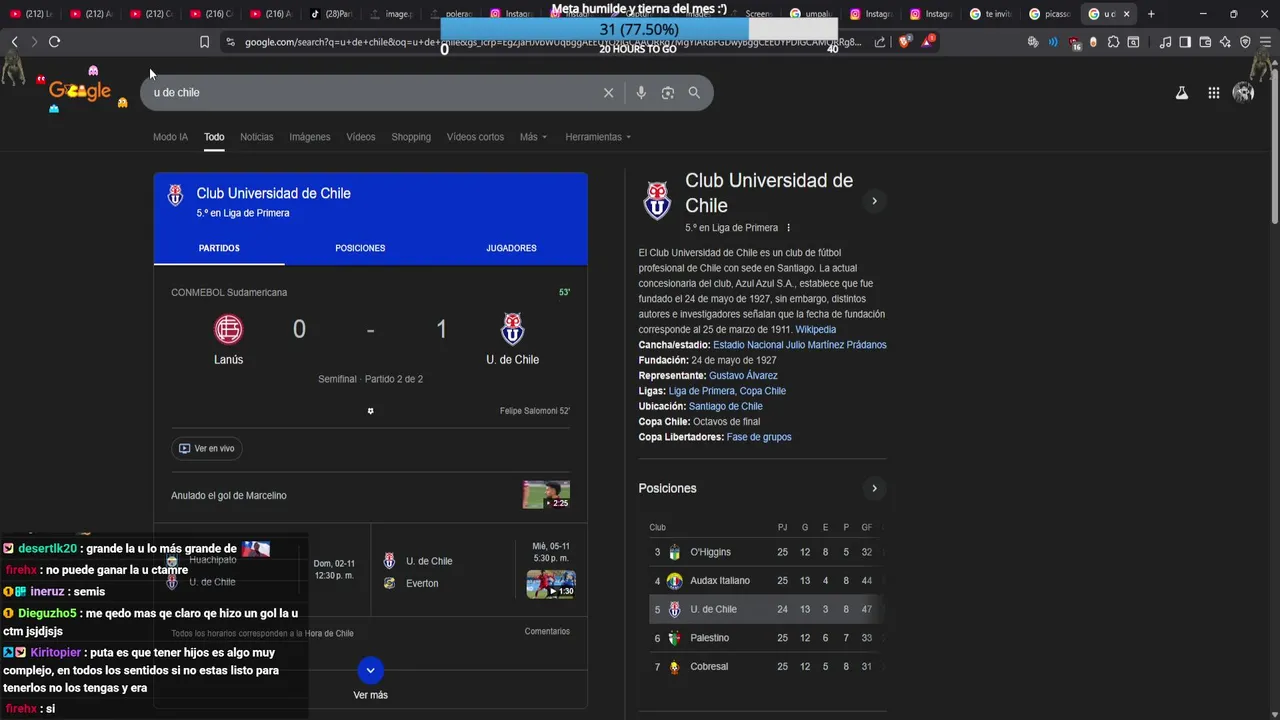The height and width of the screenshot is (720, 1280).
Task: Click the browser forward arrow
Action: click(x=34, y=42)
